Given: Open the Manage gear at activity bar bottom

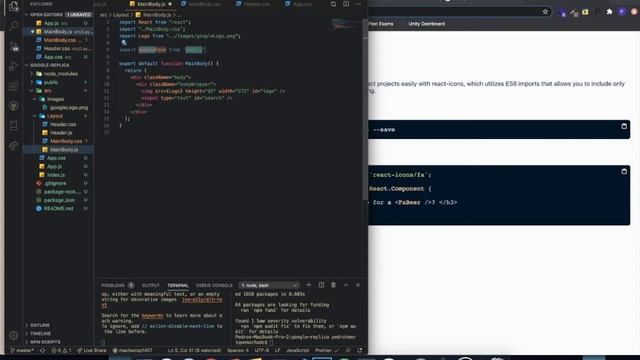Looking at the screenshot, I should point(13,336).
